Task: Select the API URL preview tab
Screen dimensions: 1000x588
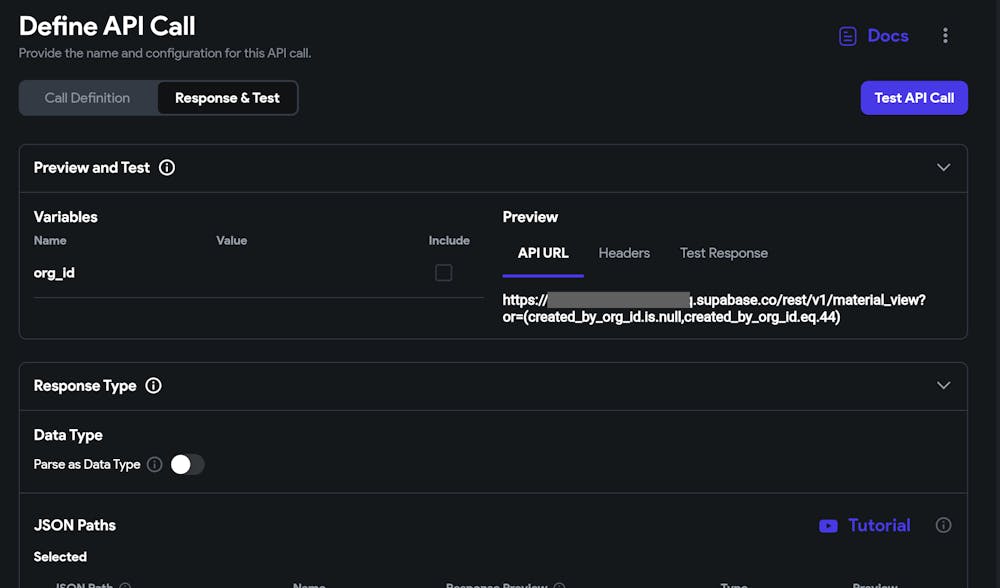Action: (543, 253)
